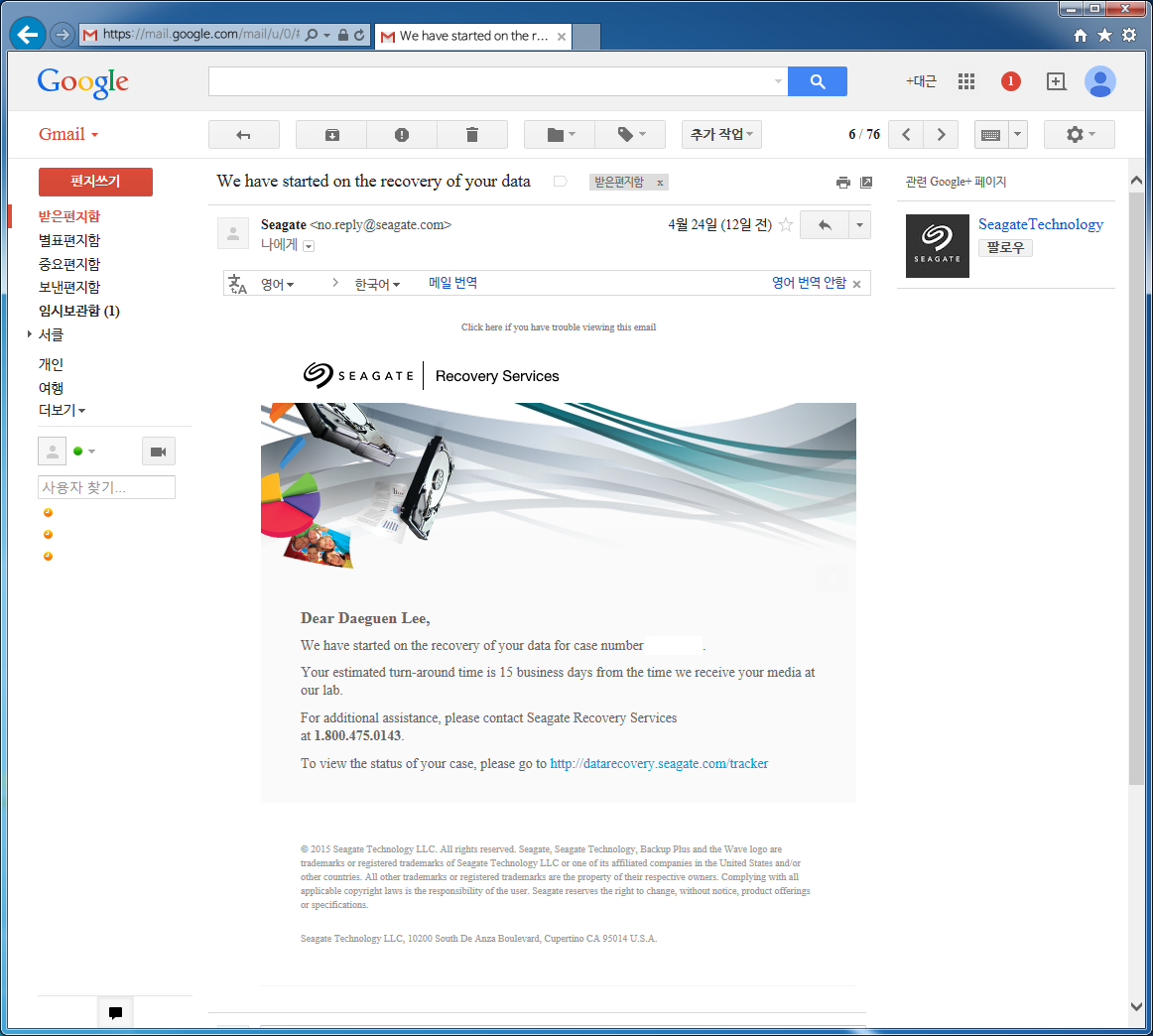Expand 더보기 to show more labels

pos(62,410)
